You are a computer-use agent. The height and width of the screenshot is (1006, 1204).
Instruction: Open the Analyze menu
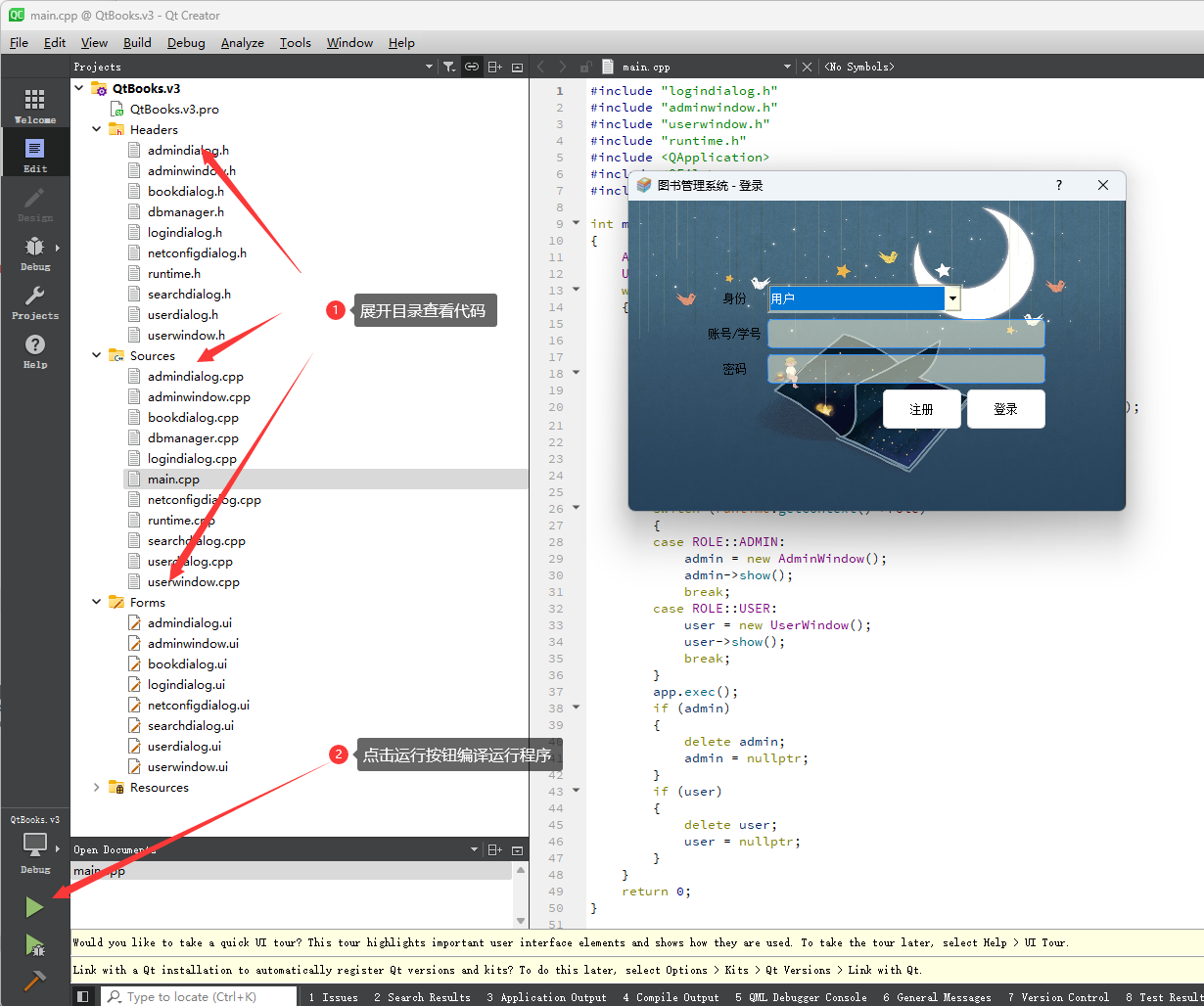(x=243, y=42)
